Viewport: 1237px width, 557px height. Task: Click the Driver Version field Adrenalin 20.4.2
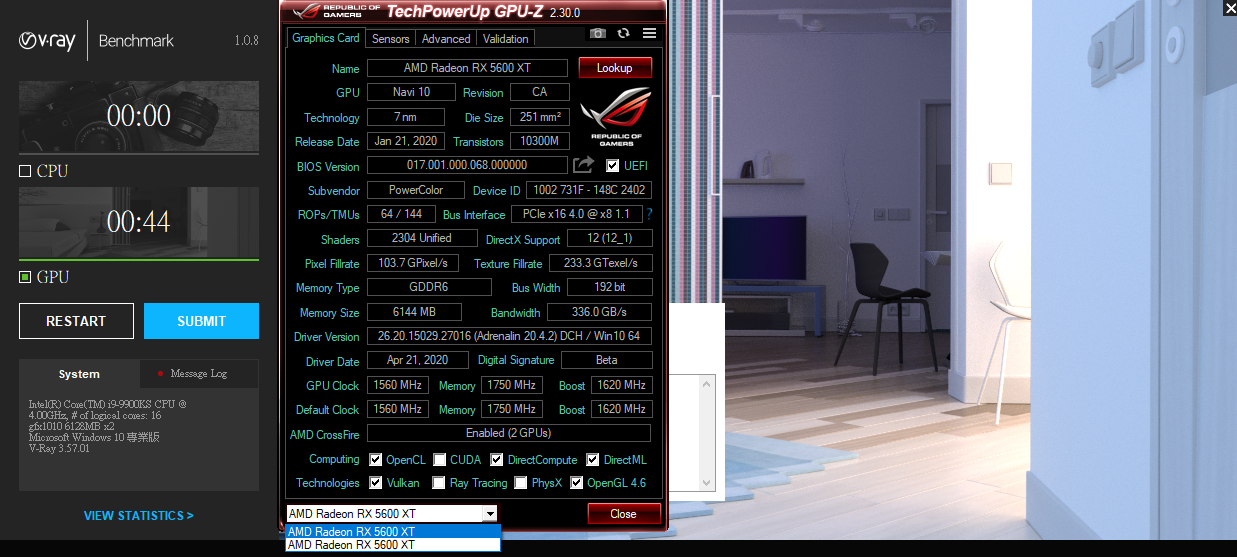point(509,336)
